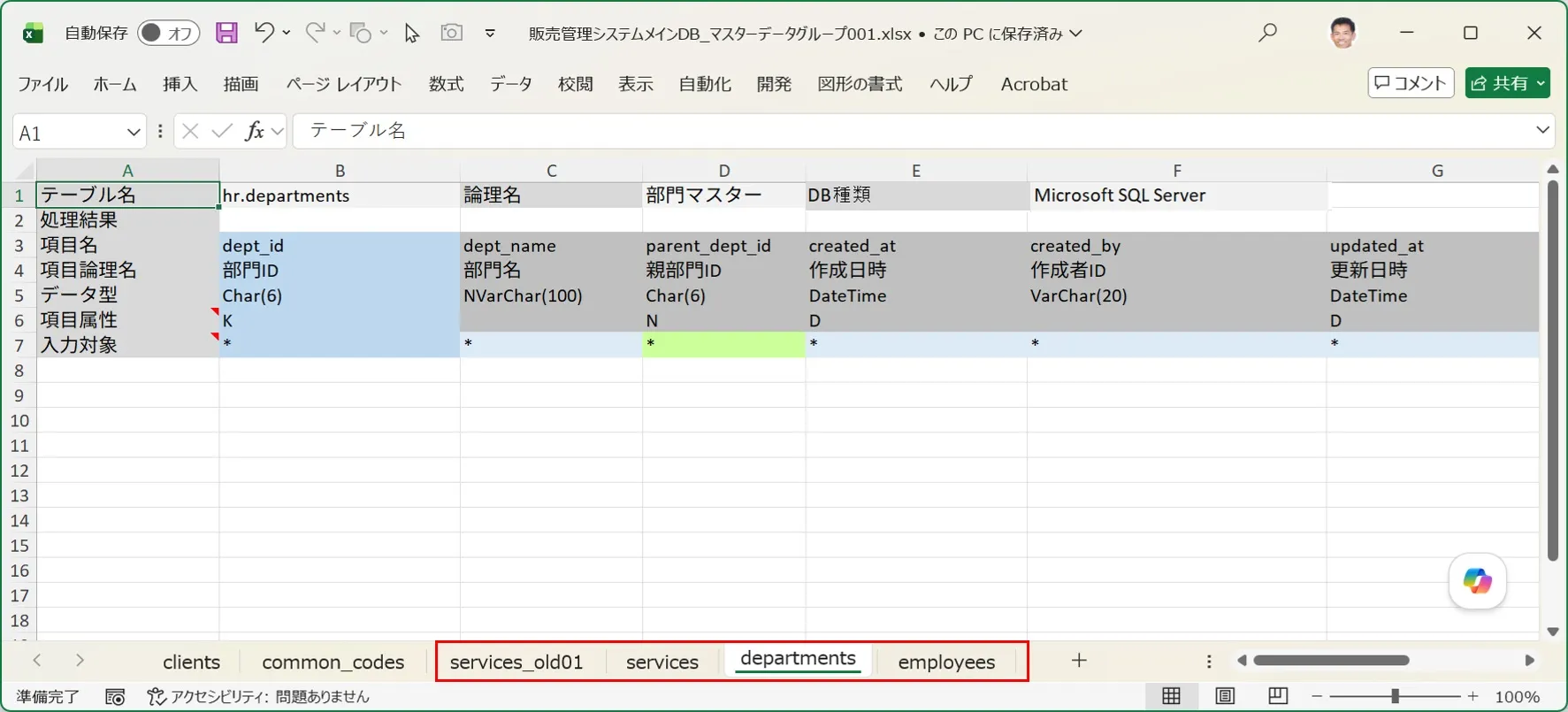Open the データ ribbon tab
The image size is (1568, 712).
[x=511, y=84]
